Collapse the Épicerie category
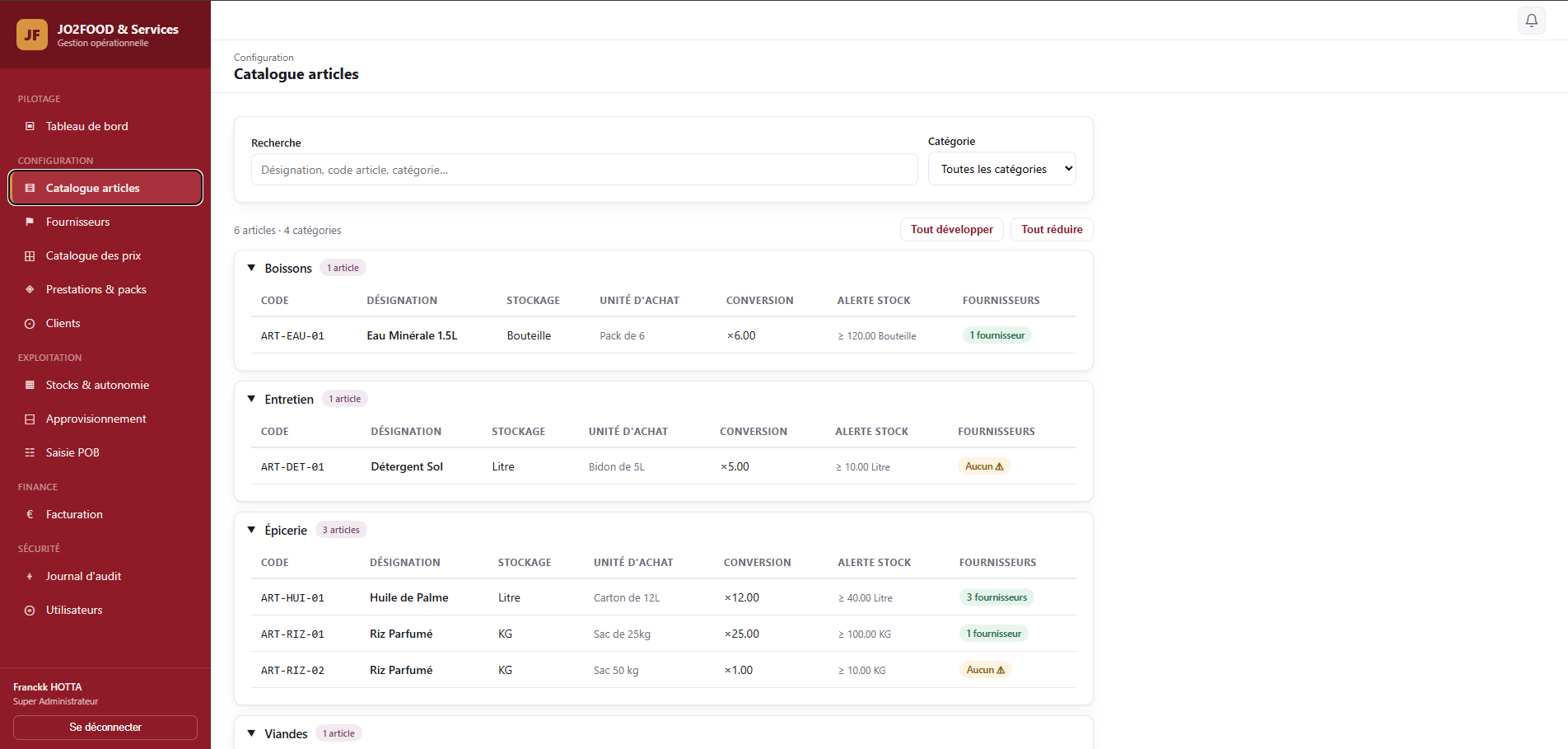This screenshot has width=1568, height=749. pyautogui.click(x=251, y=530)
